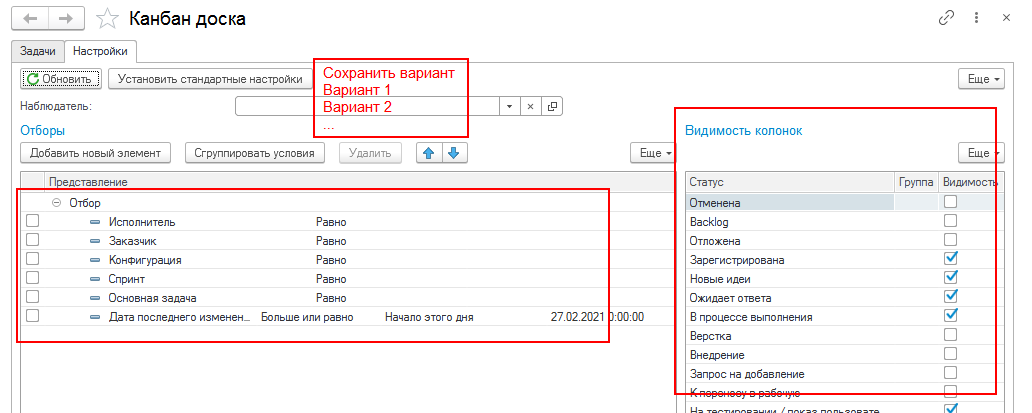
Task: Move filter element down with blue arrow
Action: (x=454, y=153)
